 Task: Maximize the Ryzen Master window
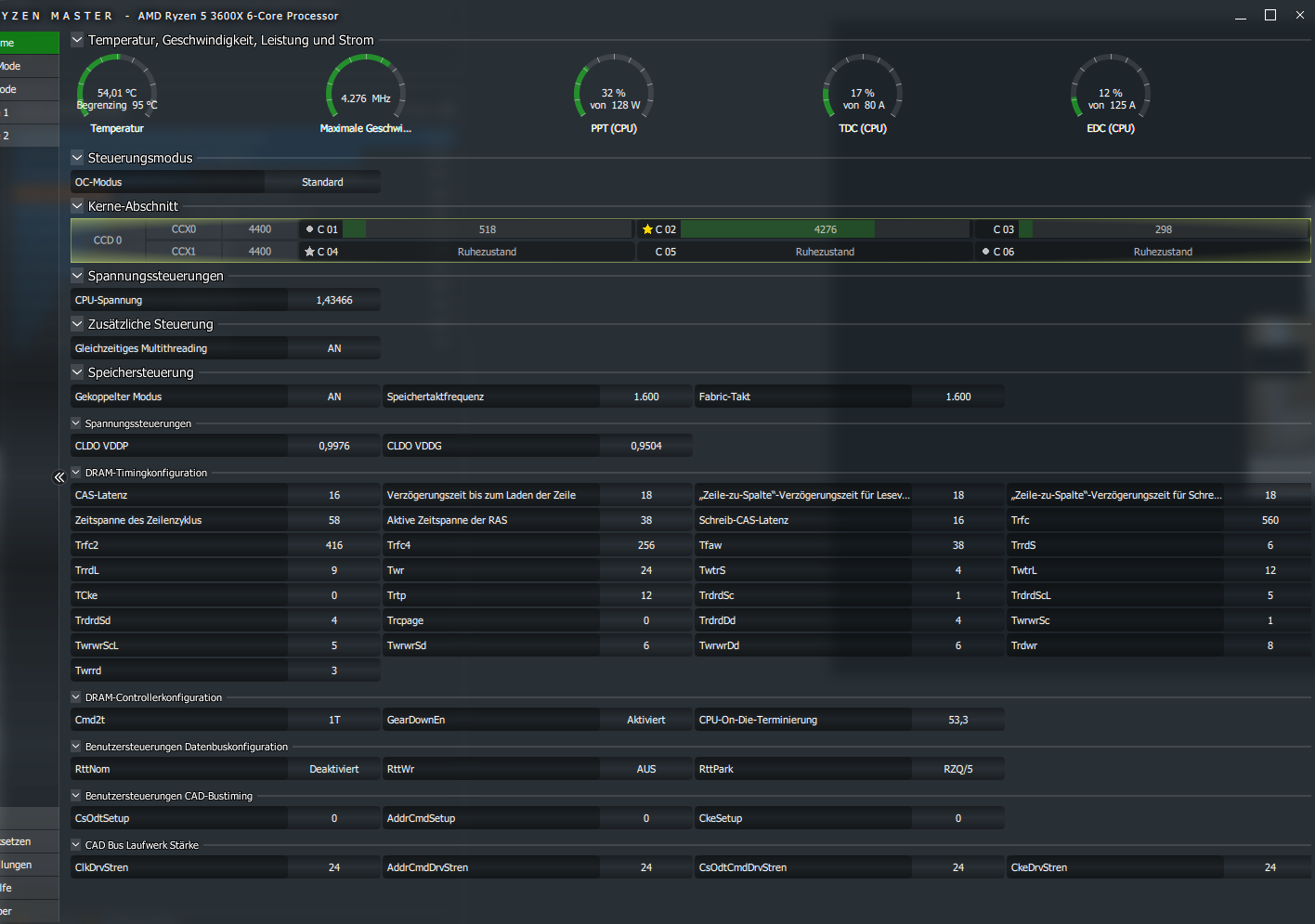[x=1270, y=15]
